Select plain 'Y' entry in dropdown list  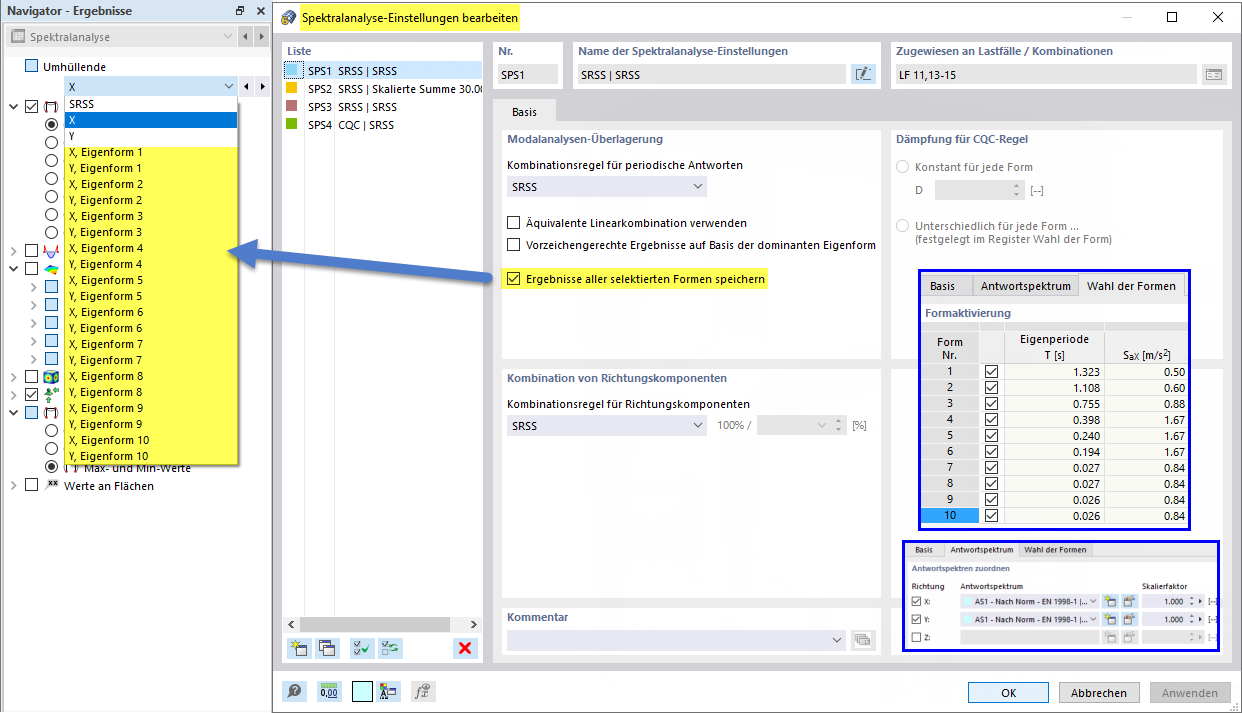pos(151,136)
